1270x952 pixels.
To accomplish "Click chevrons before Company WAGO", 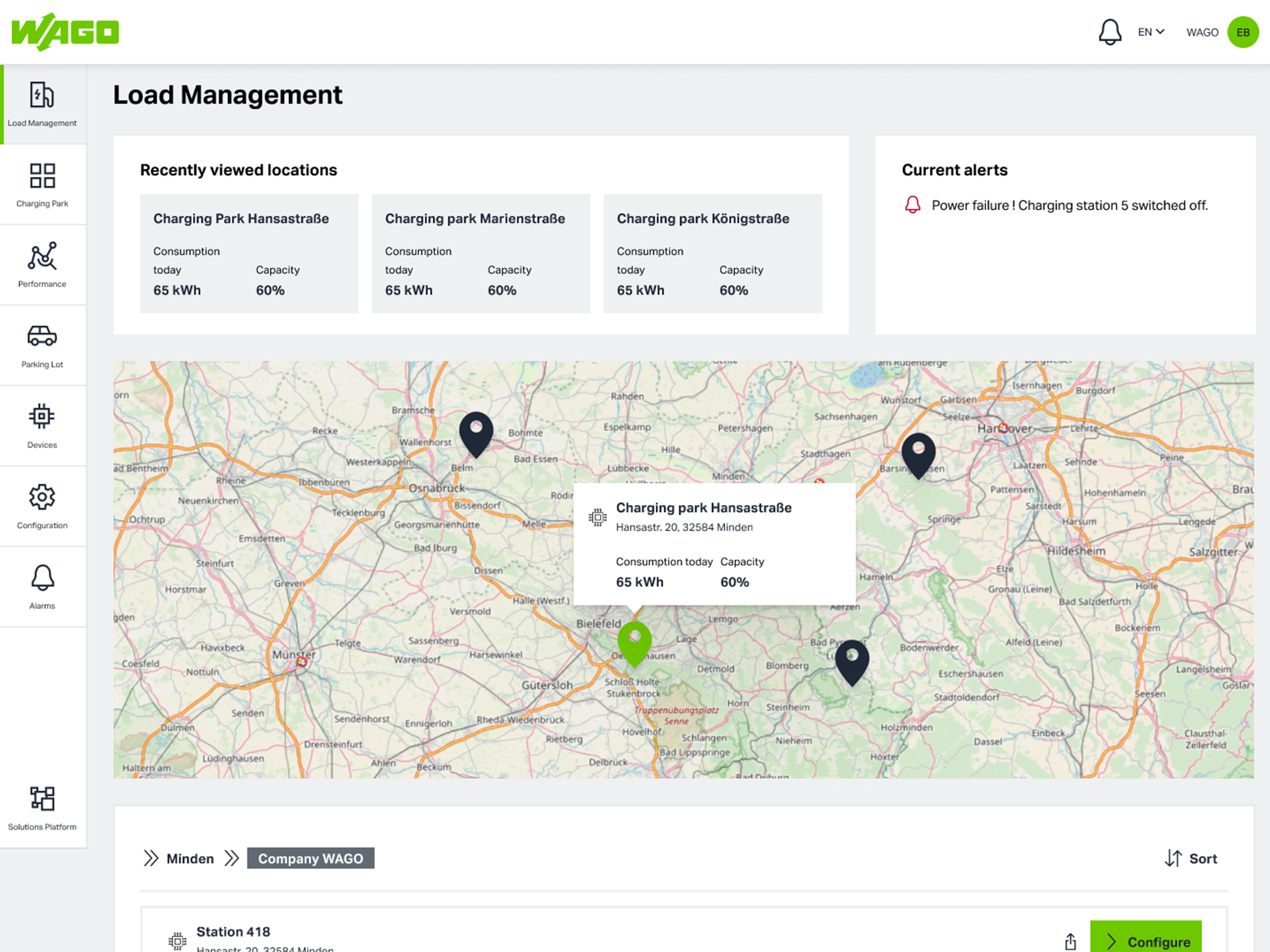I will 232,858.
